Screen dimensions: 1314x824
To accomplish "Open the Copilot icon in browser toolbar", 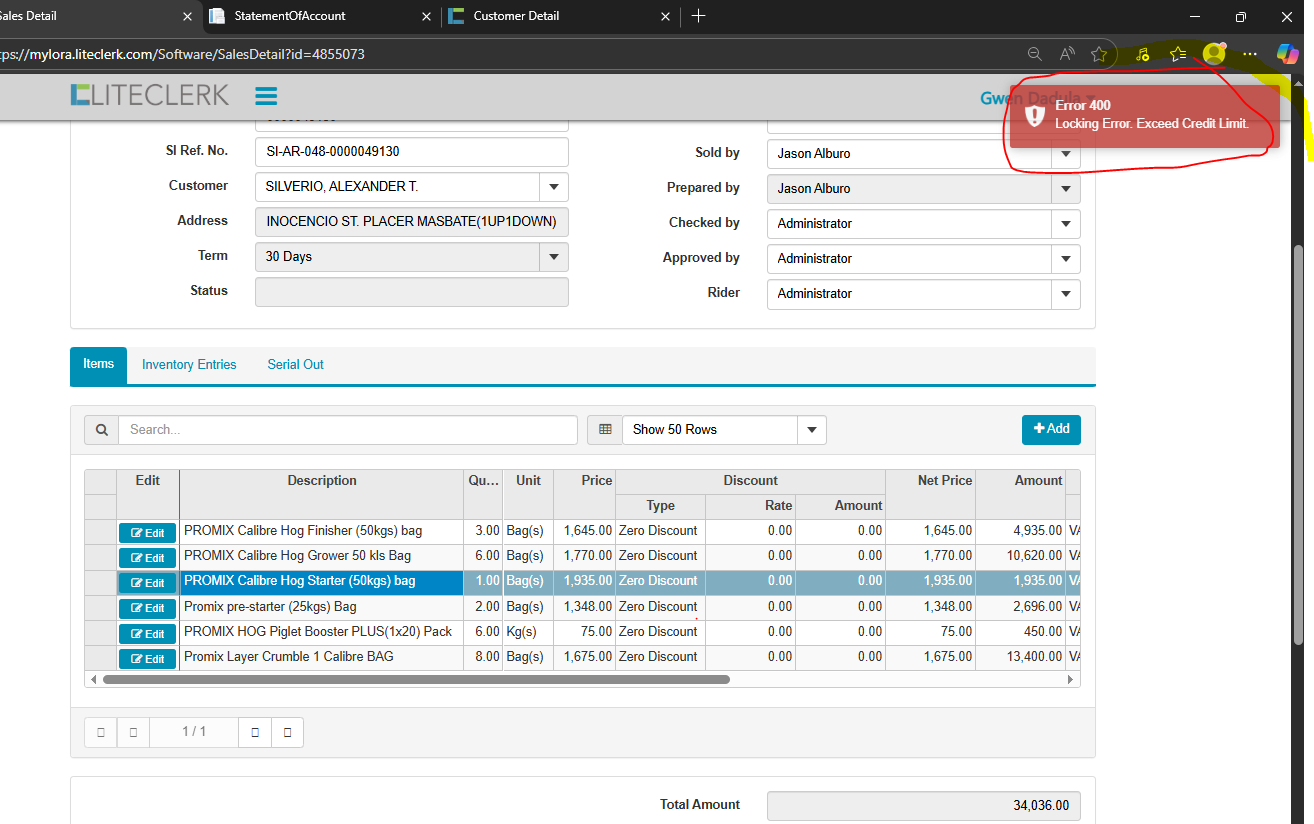I will (x=1287, y=54).
